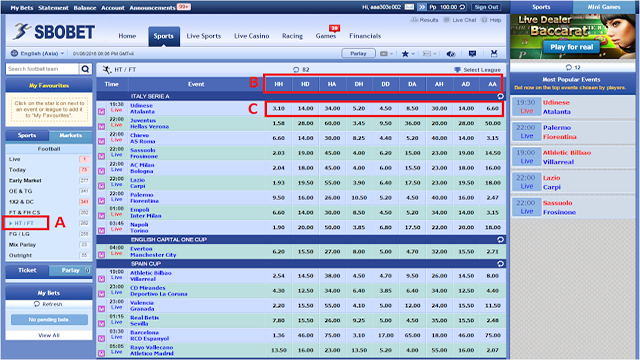Click the favourites star toolbar icon
Screen dimensions: 640x360
coord(405,54)
